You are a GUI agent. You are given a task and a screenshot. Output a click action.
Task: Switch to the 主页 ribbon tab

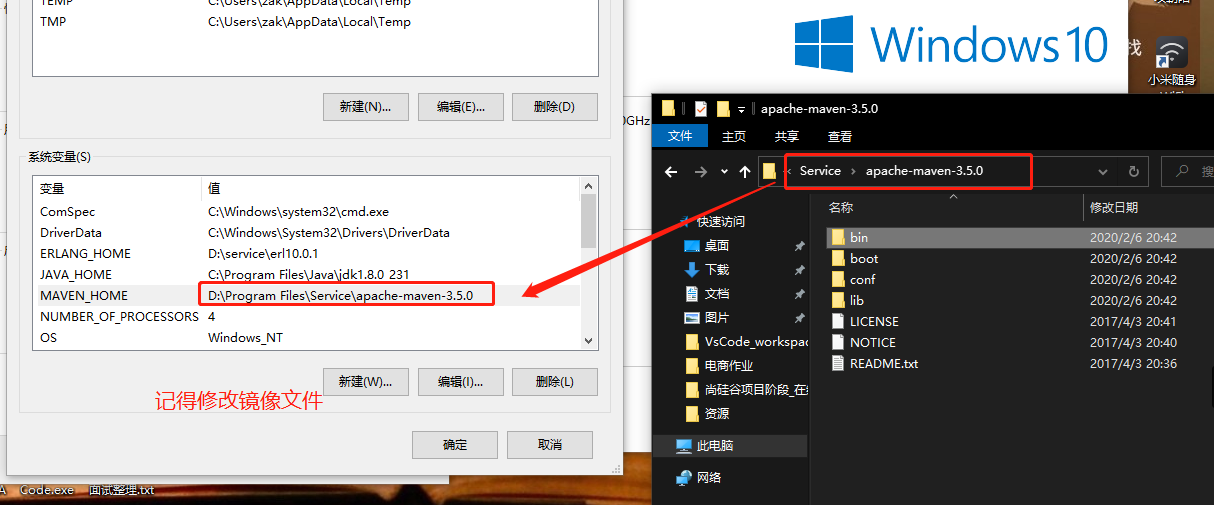click(734, 136)
